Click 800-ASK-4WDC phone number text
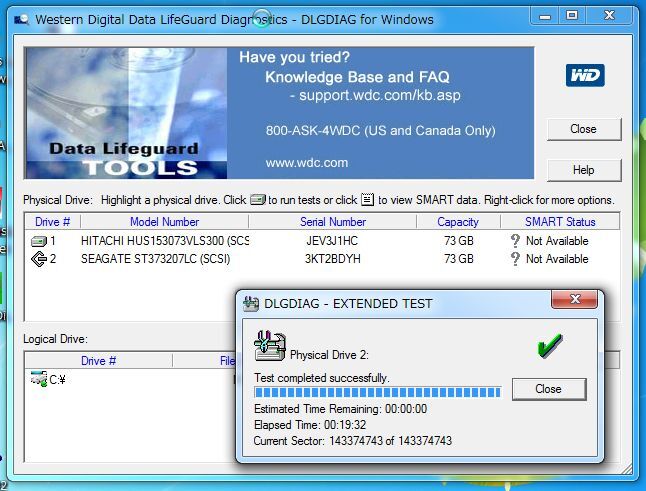This screenshot has width=646, height=491. [x=381, y=131]
